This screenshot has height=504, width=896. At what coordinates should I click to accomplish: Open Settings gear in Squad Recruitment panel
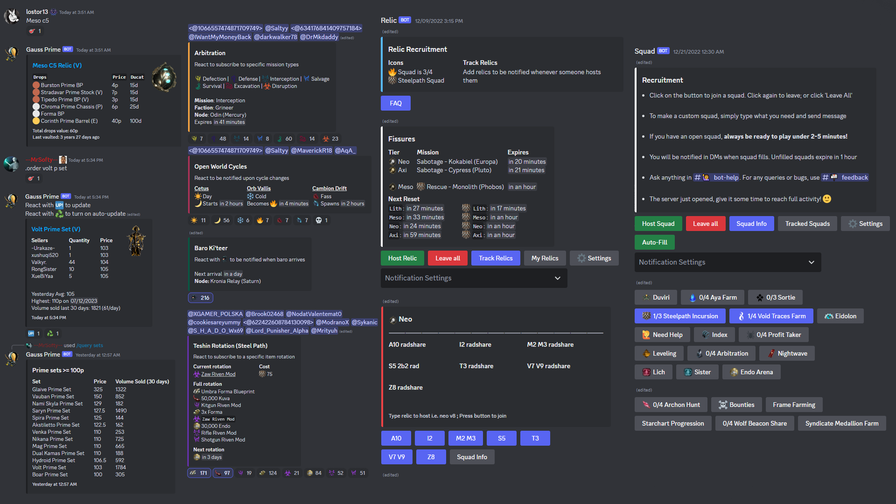click(x=865, y=223)
